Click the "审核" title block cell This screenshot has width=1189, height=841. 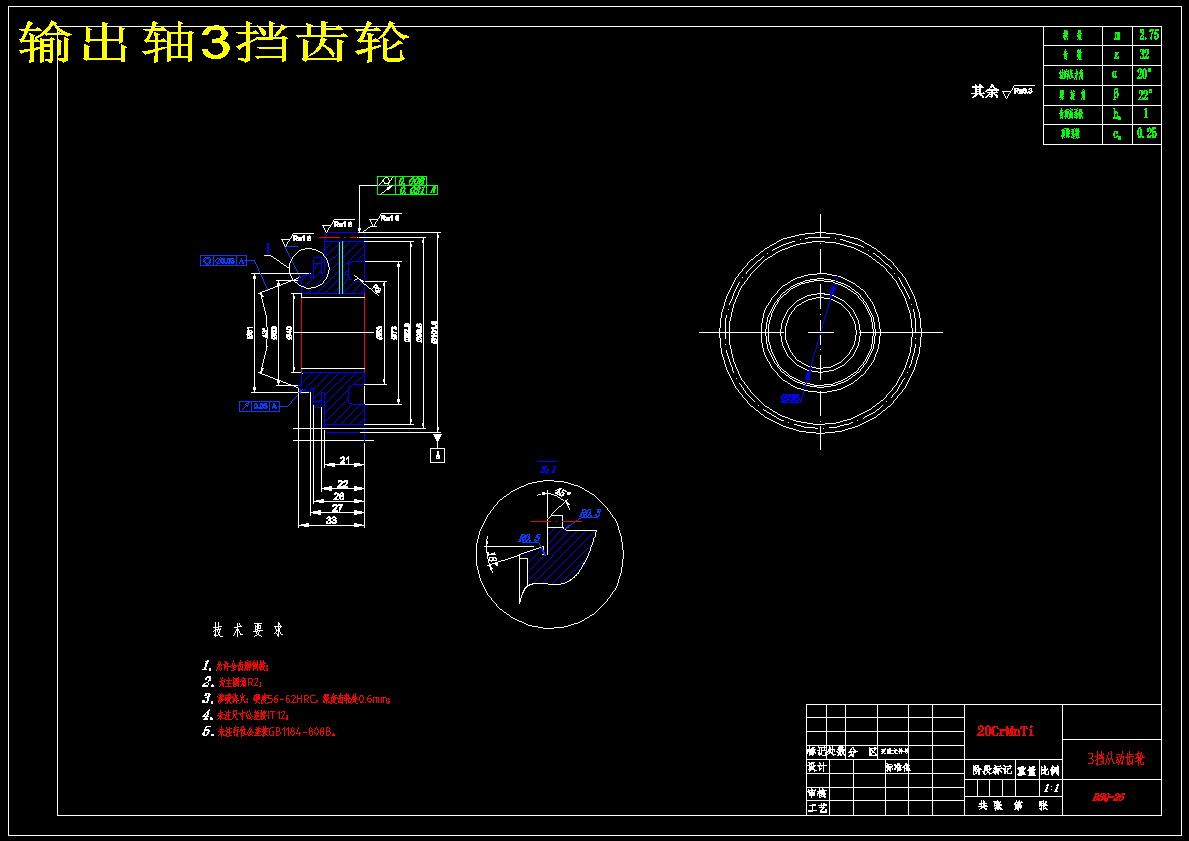point(817,792)
